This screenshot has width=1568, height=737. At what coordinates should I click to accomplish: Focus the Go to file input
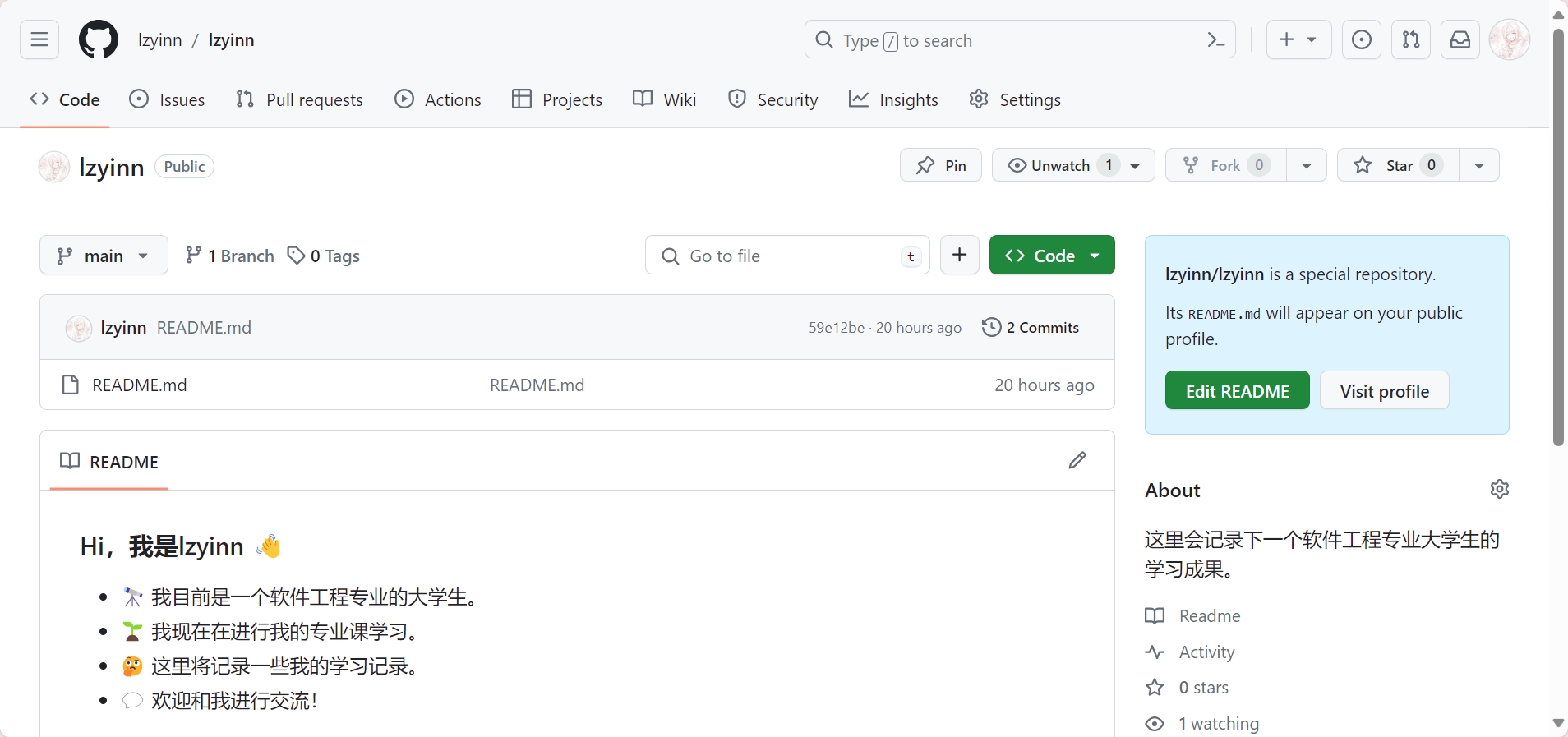pyautogui.click(x=787, y=256)
